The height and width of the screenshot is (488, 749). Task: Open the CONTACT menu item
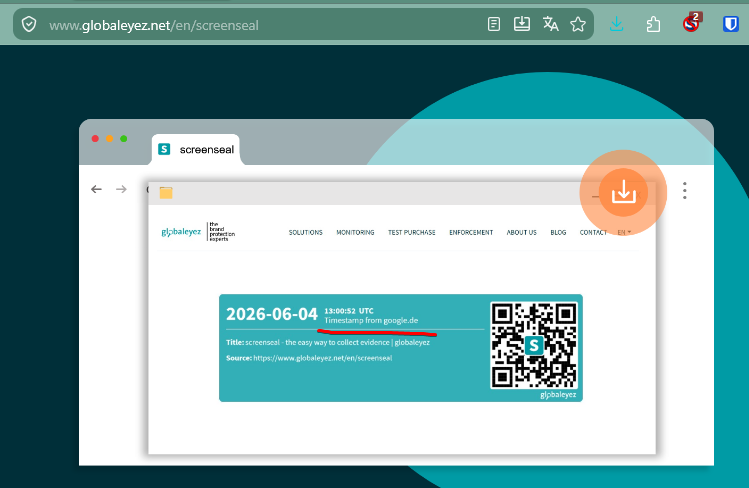(x=593, y=233)
